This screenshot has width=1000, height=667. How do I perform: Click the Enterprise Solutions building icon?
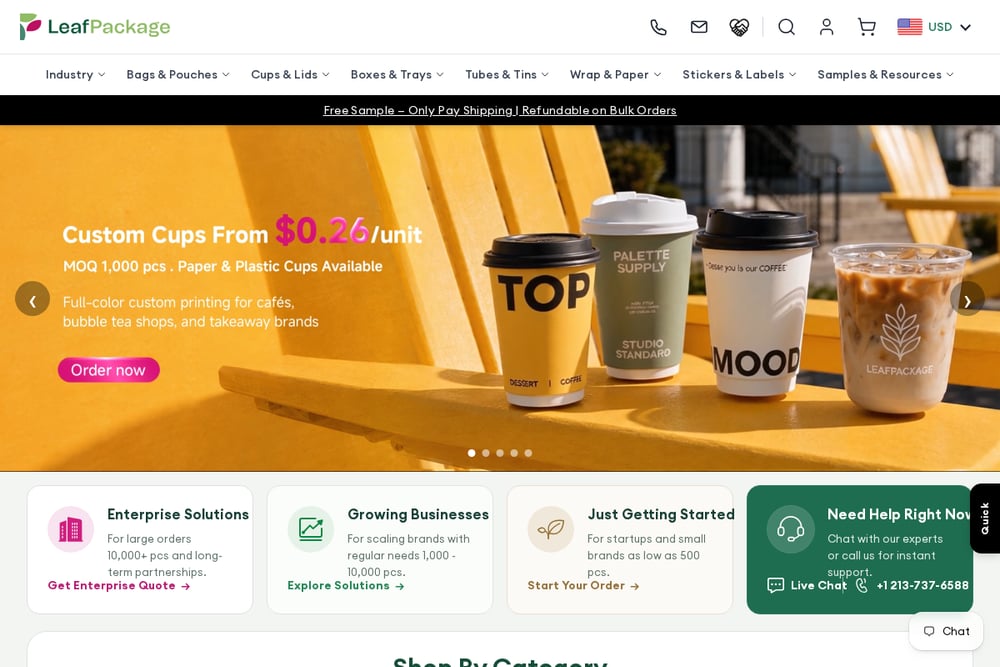71,529
